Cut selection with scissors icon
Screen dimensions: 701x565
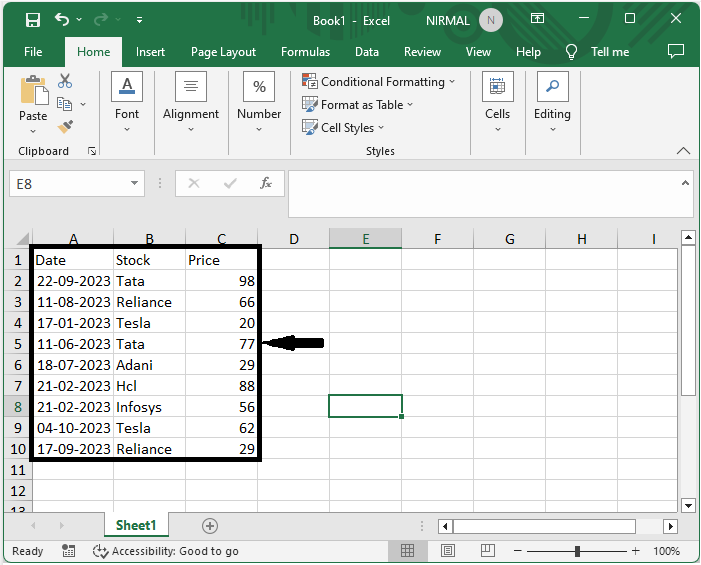point(65,81)
